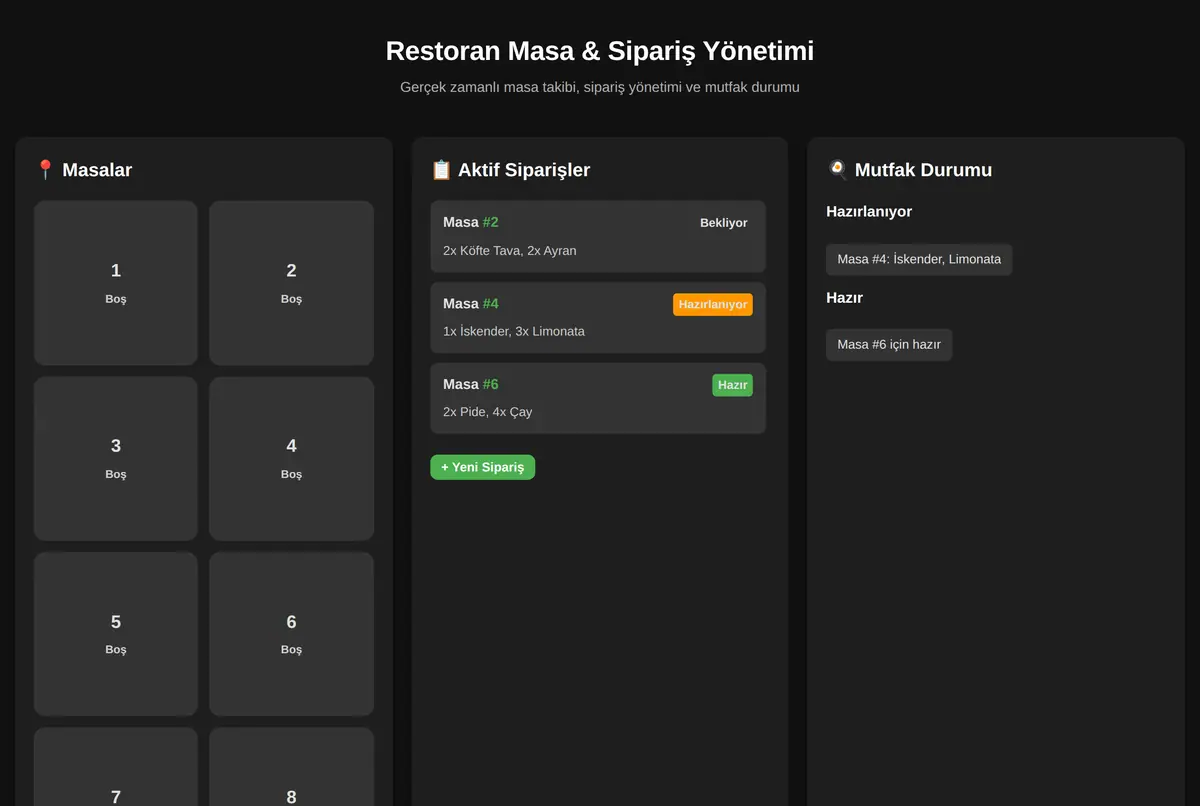Select table 6 card

[291, 634]
